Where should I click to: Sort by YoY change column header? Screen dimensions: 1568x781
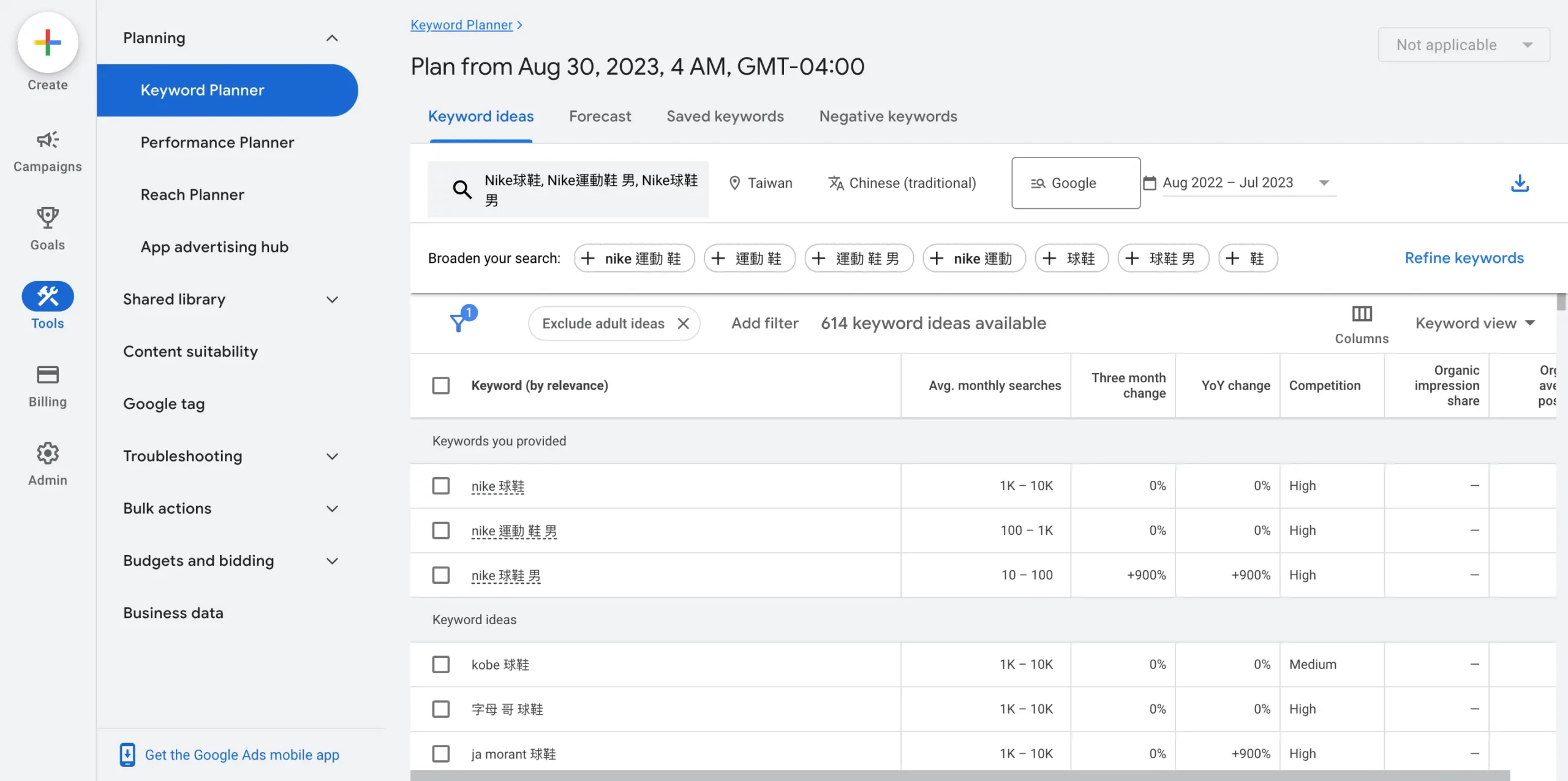1235,386
